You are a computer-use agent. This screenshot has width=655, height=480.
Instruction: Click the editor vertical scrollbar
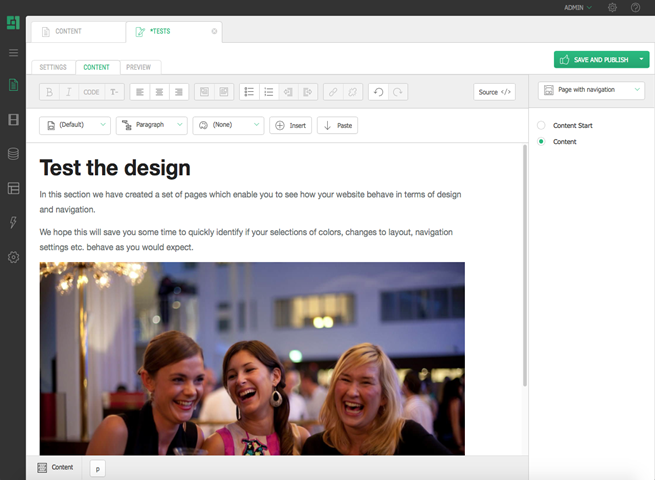[525, 265]
